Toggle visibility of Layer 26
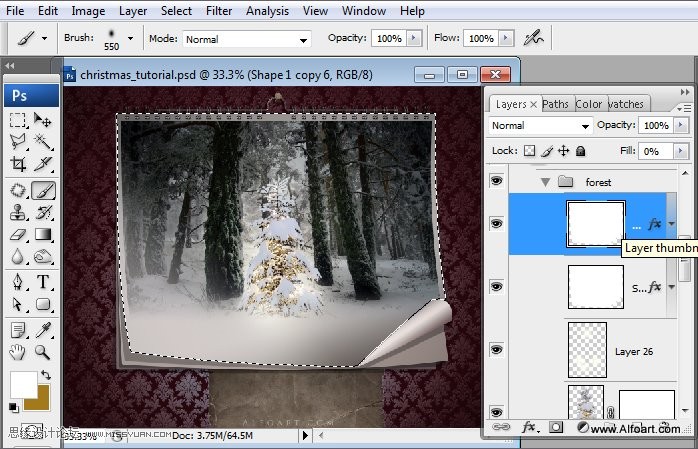This screenshot has width=698, height=449. pyautogui.click(x=497, y=350)
